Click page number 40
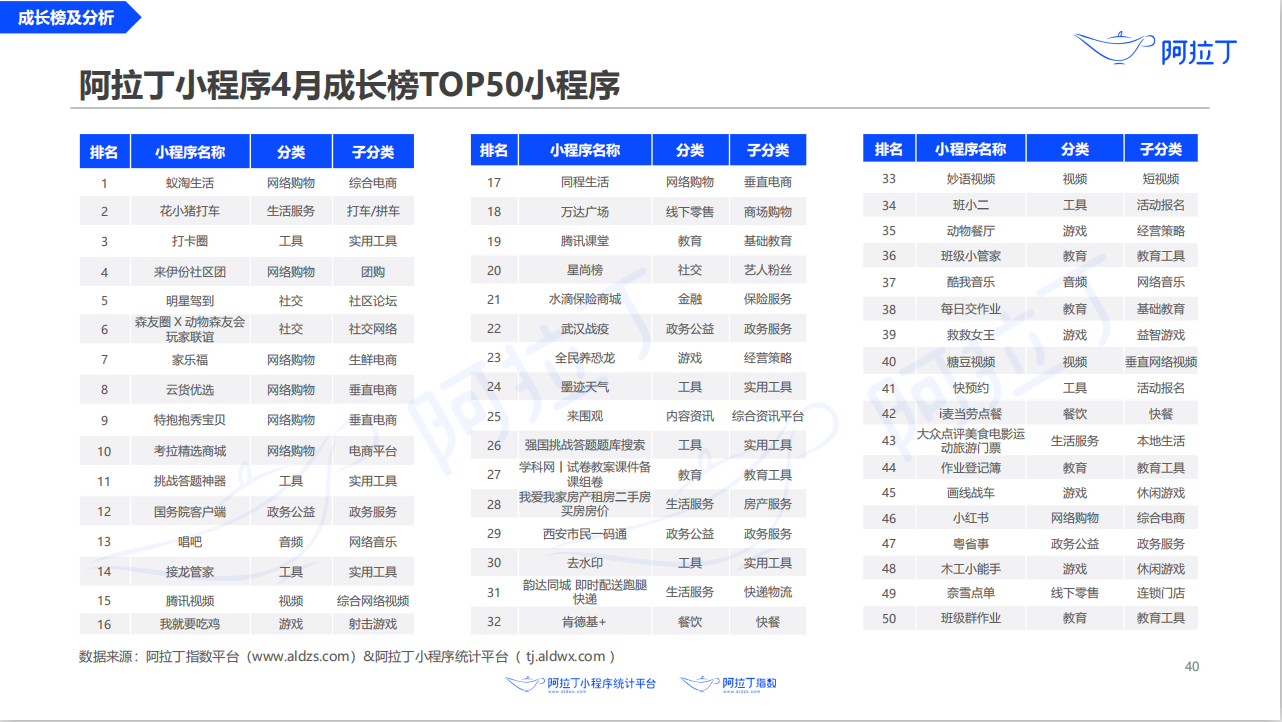Image resolution: width=1282 pixels, height=722 pixels. pyautogui.click(x=1191, y=666)
